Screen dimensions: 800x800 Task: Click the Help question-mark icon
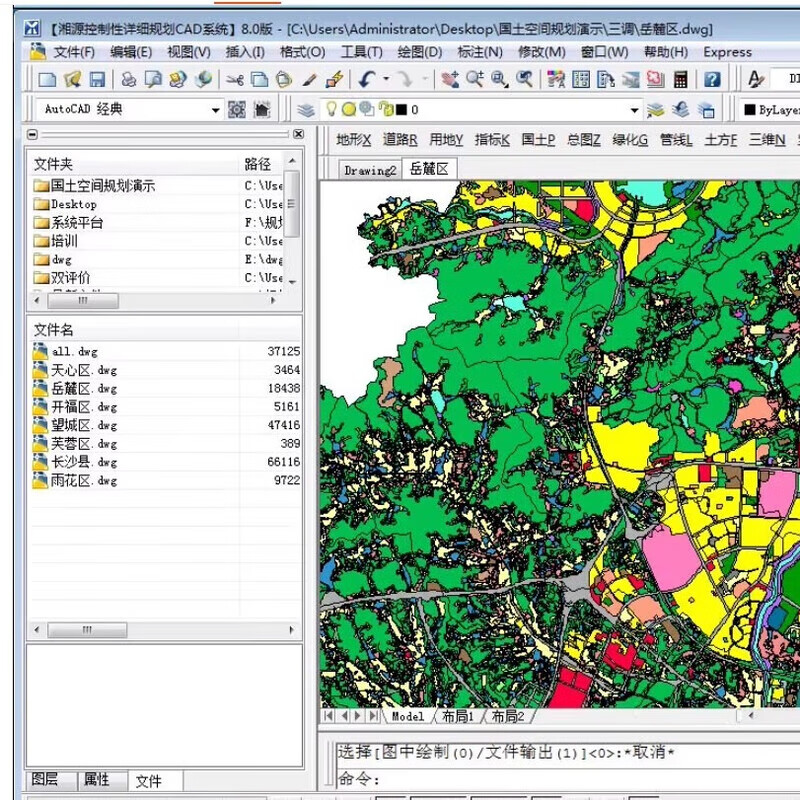pyautogui.click(x=712, y=78)
